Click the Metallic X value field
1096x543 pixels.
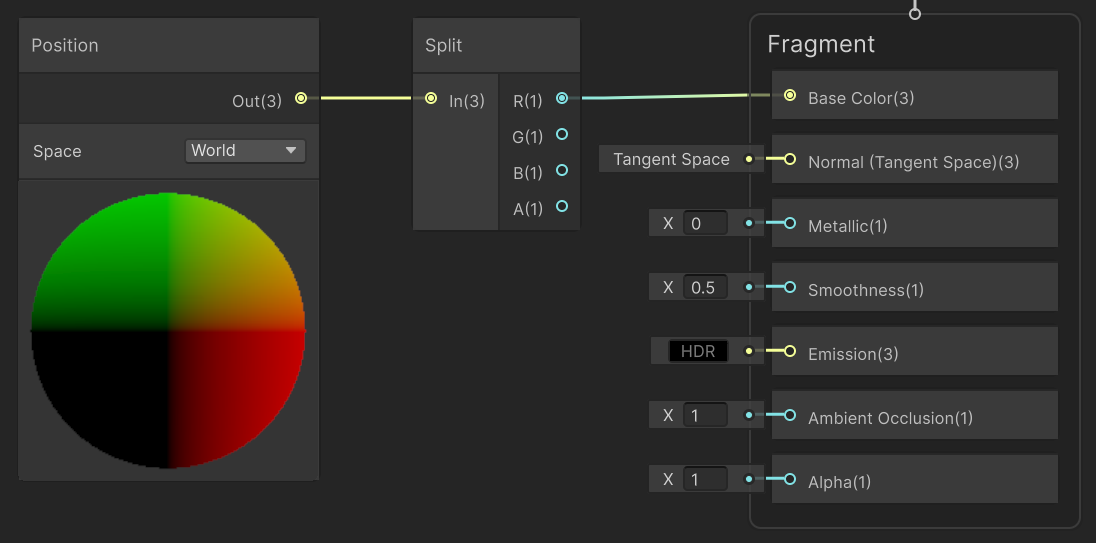pyautogui.click(x=705, y=224)
